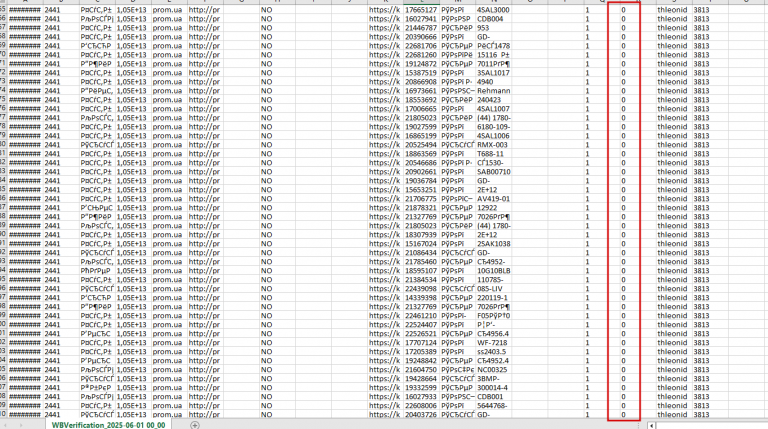Image resolution: width=768 pixels, height=429 pixels.
Task: Select cell containing 17205389
Action: 421,352
